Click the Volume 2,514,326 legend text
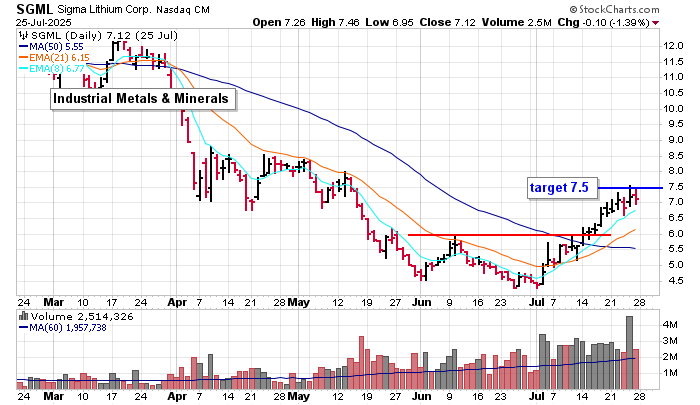This screenshot has width=700, height=405. (x=82, y=317)
